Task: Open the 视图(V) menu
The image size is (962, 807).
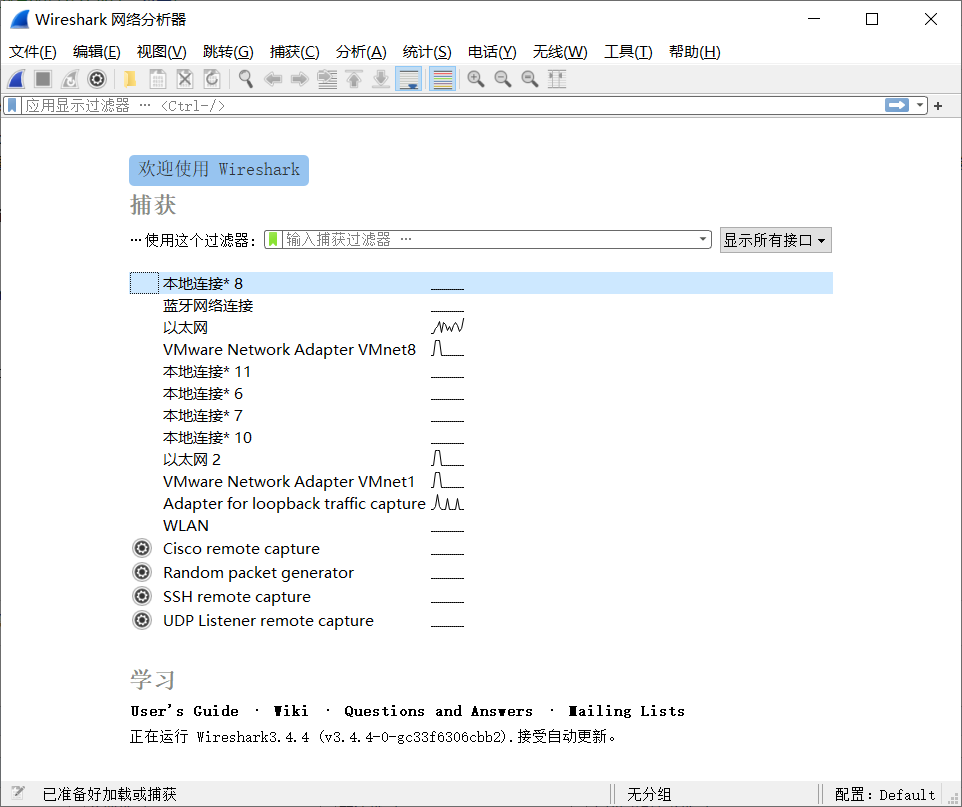Action: (161, 52)
